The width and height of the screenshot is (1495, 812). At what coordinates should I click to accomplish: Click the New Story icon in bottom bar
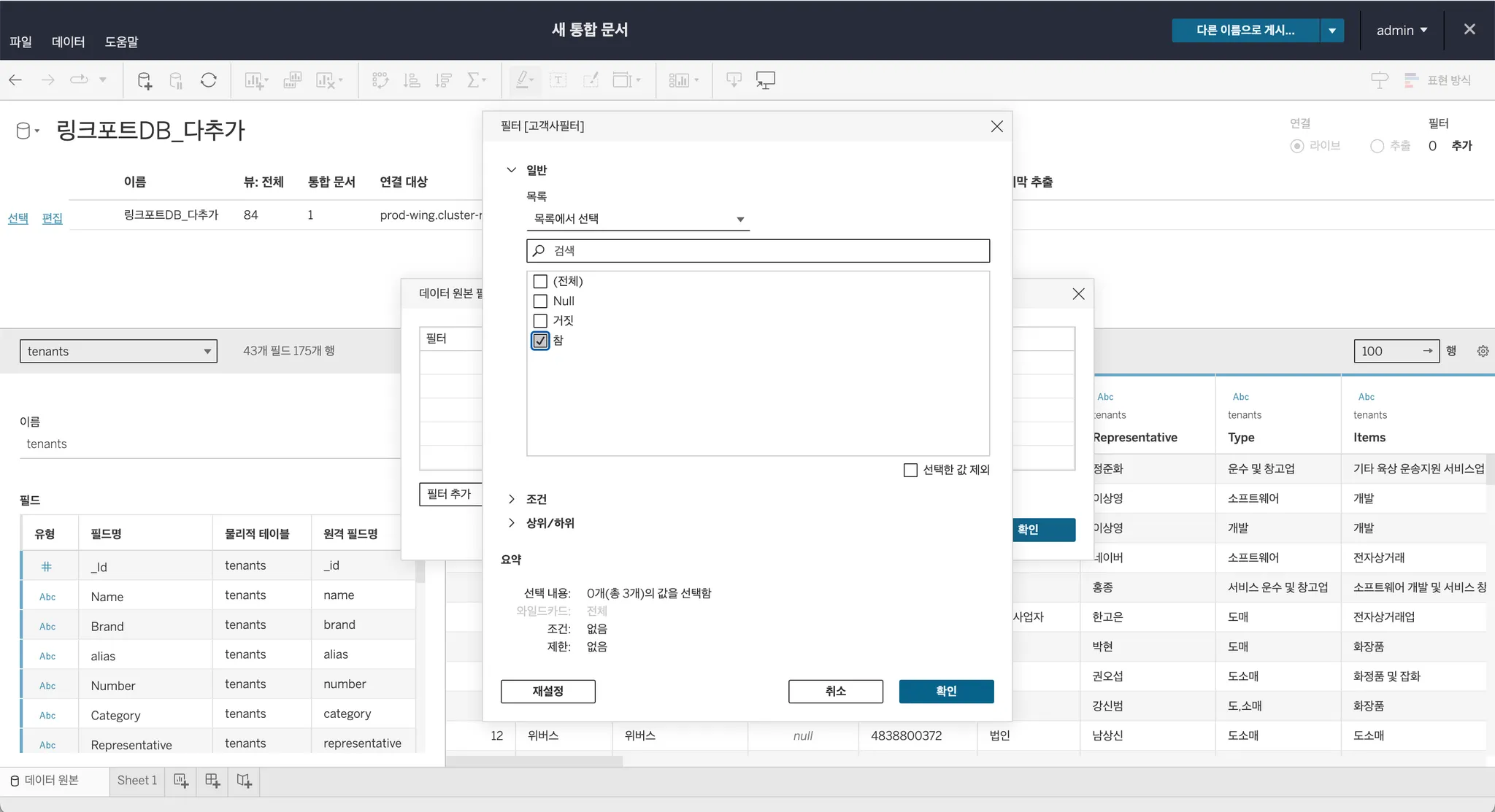click(x=245, y=781)
